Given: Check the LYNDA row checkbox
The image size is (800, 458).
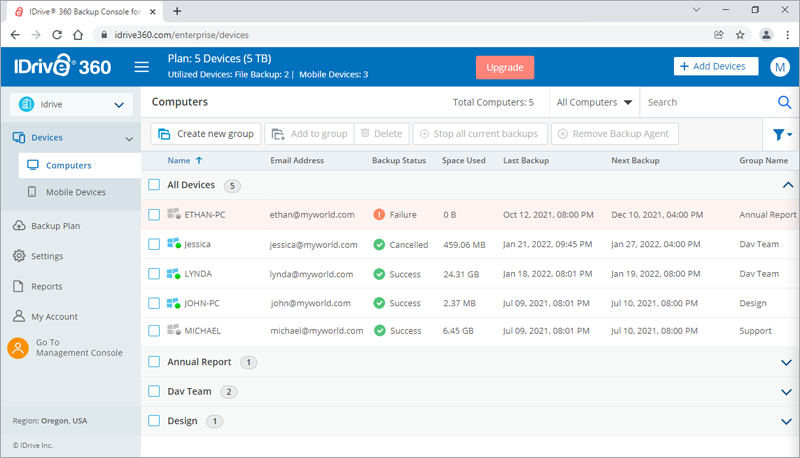Looking at the screenshot, I should click(154, 274).
